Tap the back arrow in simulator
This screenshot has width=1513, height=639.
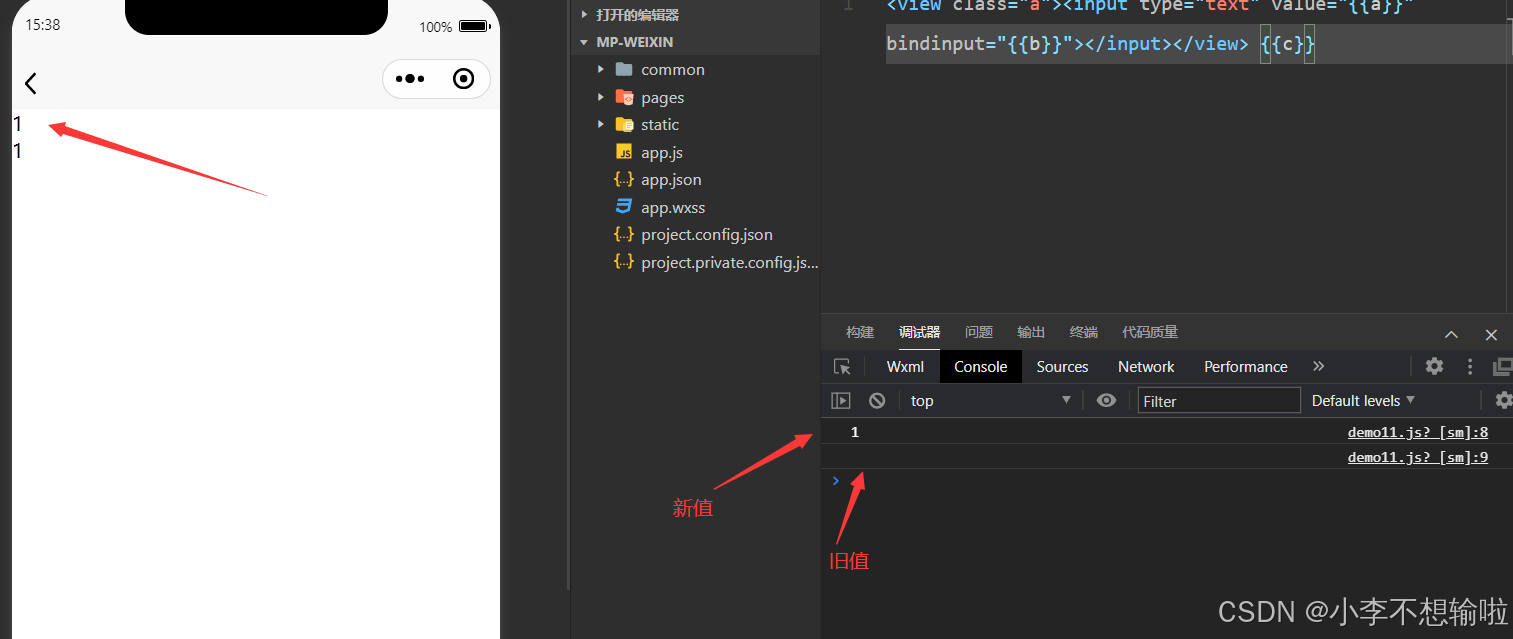(31, 83)
